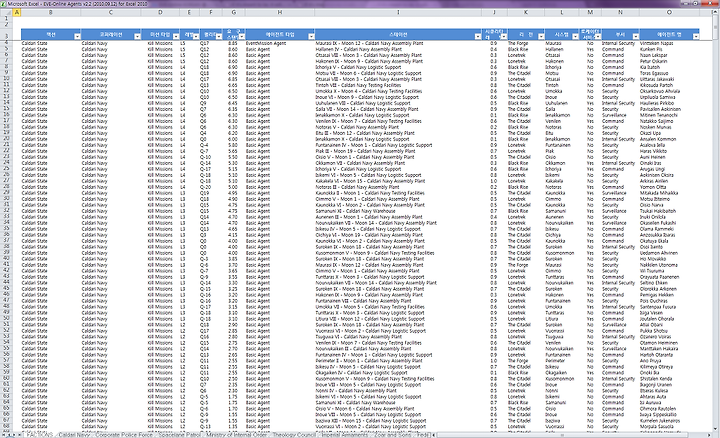Open the filter dropdown in column G header
The image size is (720, 438).
(242, 36)
